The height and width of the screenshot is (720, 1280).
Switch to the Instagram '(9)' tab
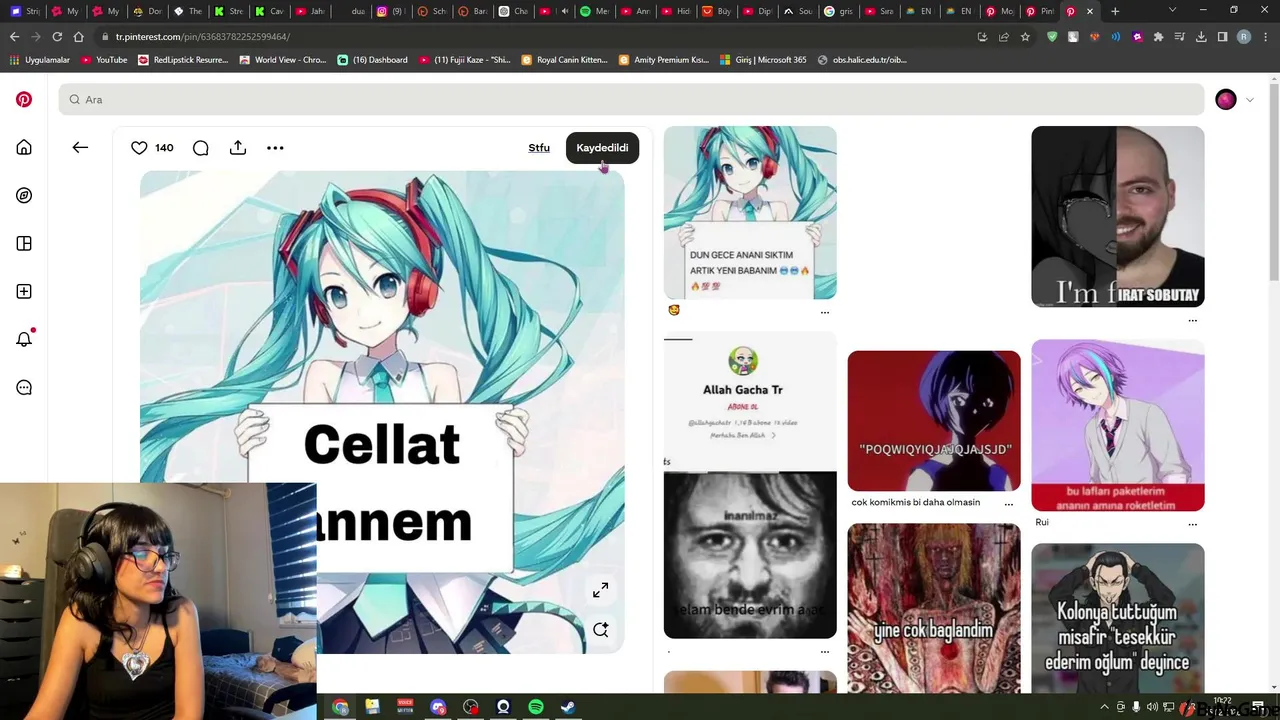pos(392,11)
